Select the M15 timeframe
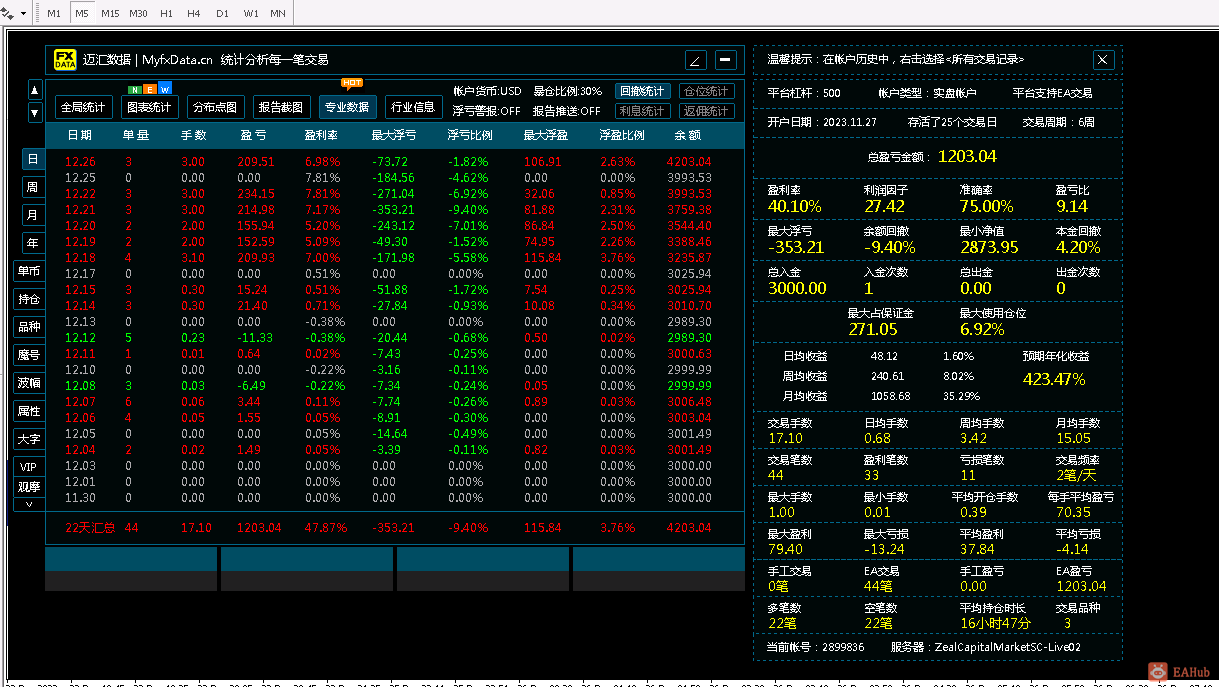This screenshot has height=687, width=1219. click(x=110, y=14)
